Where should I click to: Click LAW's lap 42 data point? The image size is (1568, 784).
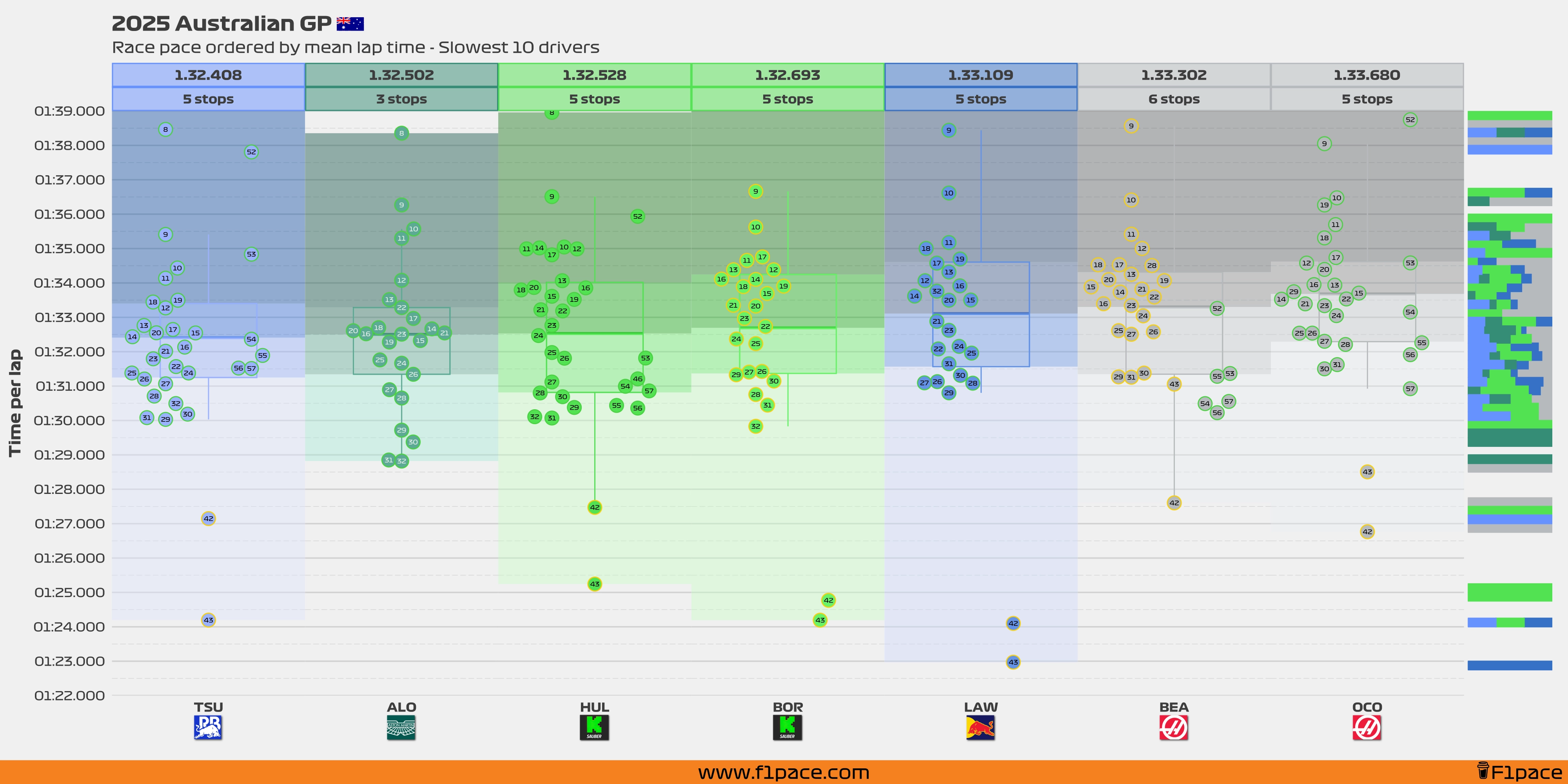pos(1013,623)
